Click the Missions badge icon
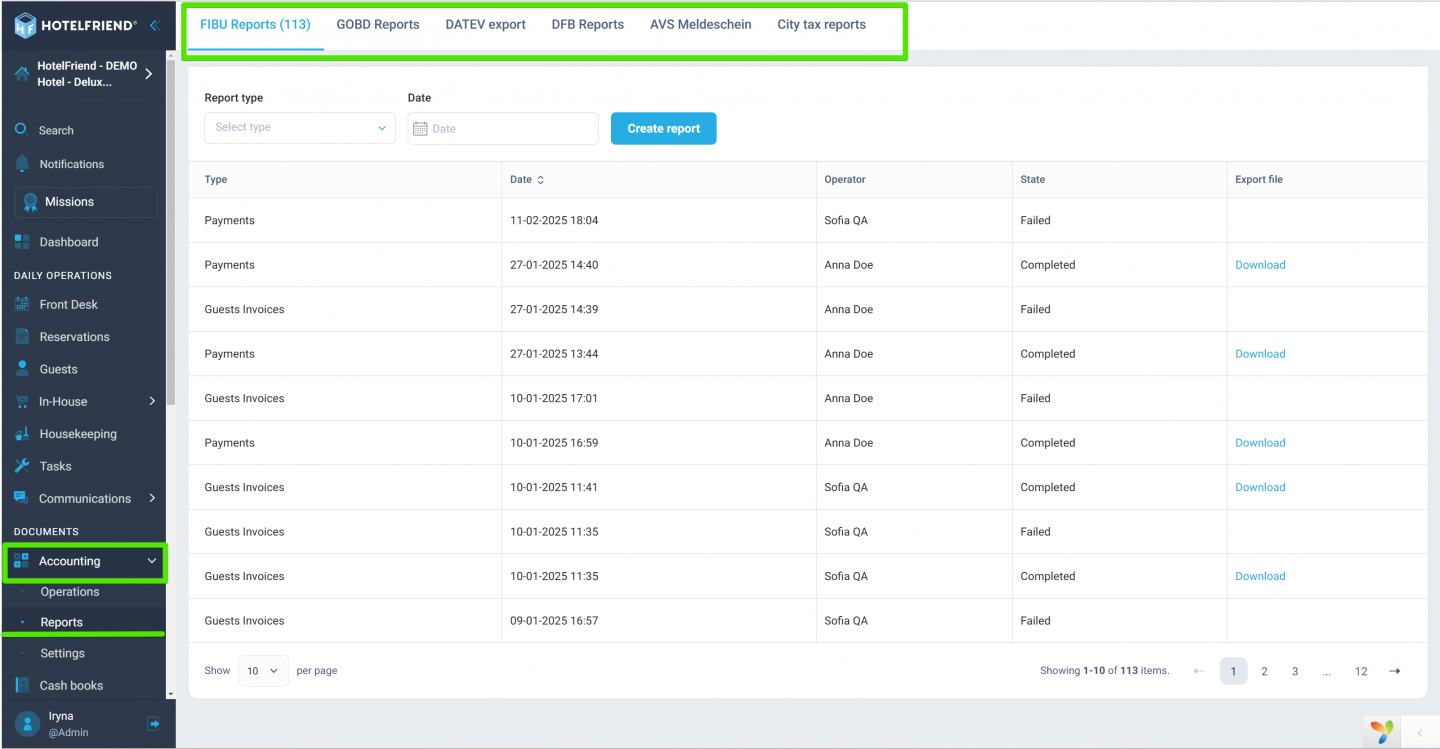The height and width of the screenshot is (749, 1440). point(31,202)
